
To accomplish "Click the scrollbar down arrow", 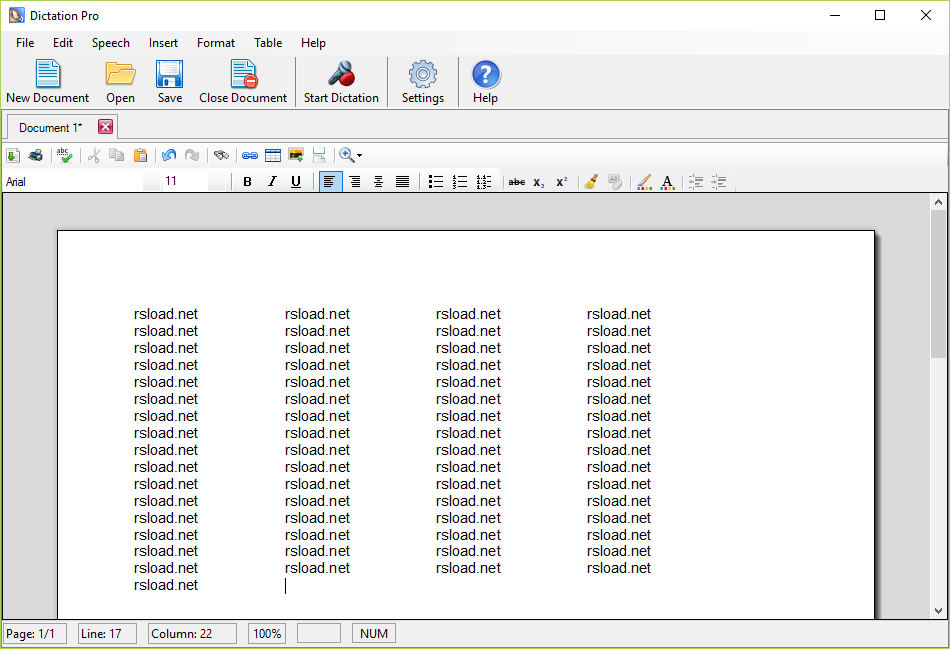I will click(938, 611).
